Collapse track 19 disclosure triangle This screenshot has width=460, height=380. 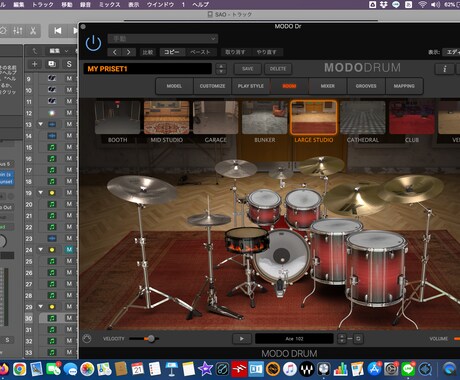[40, 193]
